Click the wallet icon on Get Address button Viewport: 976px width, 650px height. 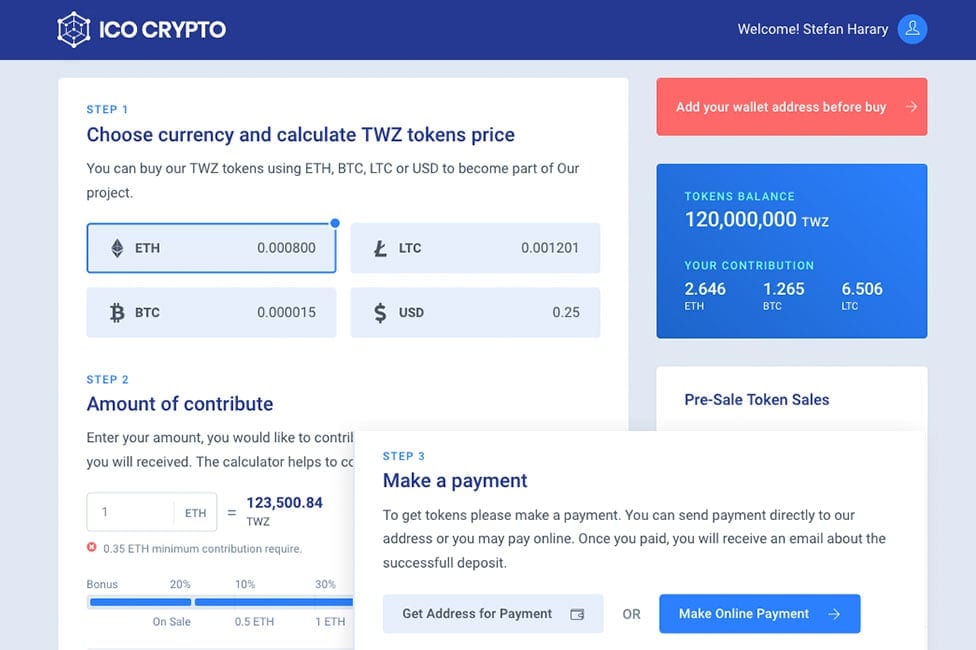click(x=577, y=614)
